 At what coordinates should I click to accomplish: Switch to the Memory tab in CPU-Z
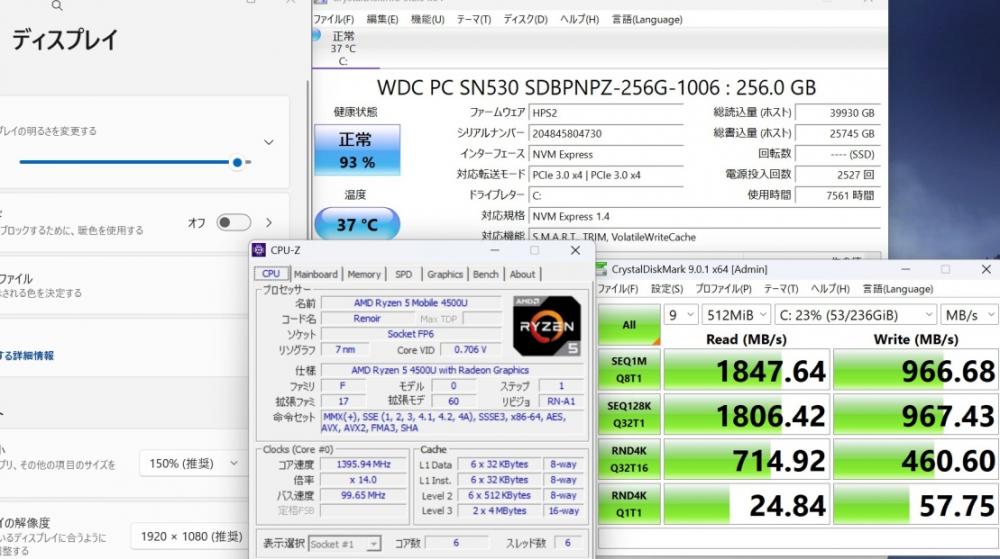coord(364,274)
